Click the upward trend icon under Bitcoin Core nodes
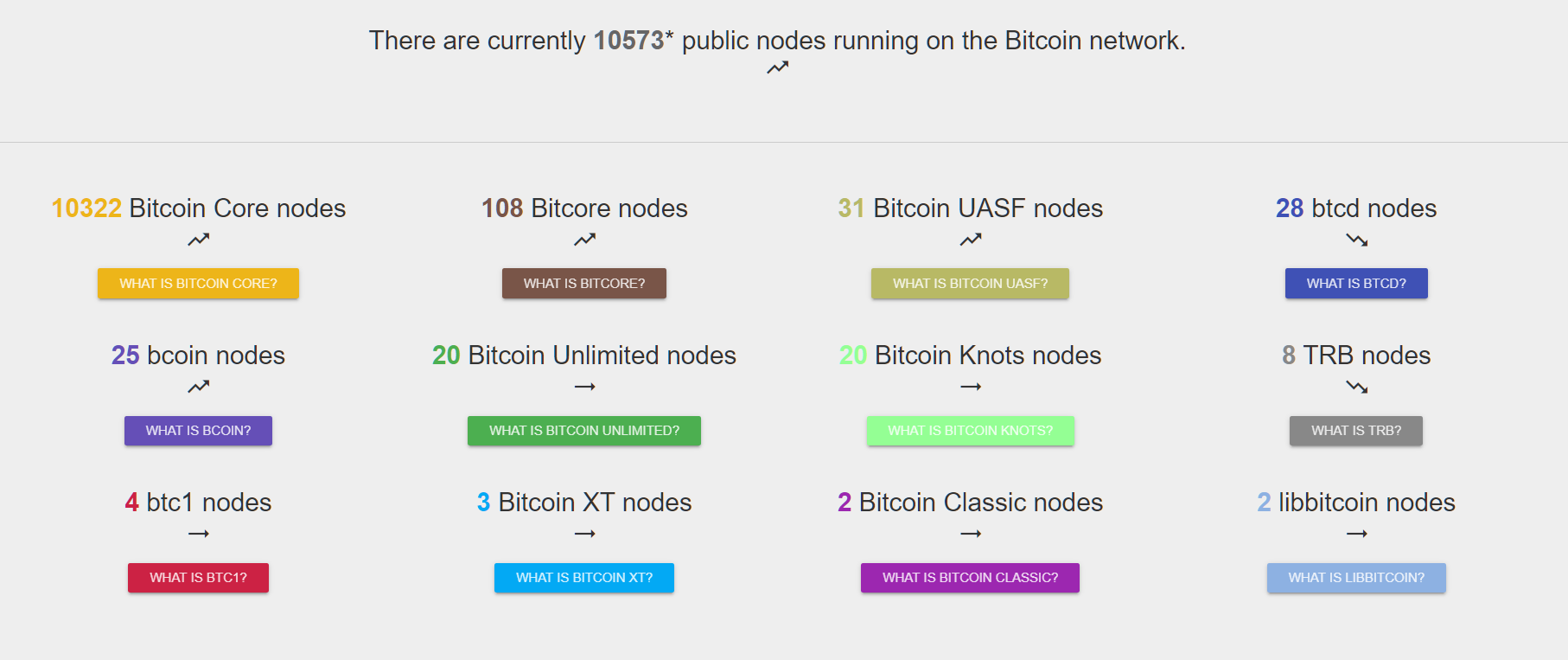Image resolution: width=1568 pixels, height=660 pixels. (198, 240)
